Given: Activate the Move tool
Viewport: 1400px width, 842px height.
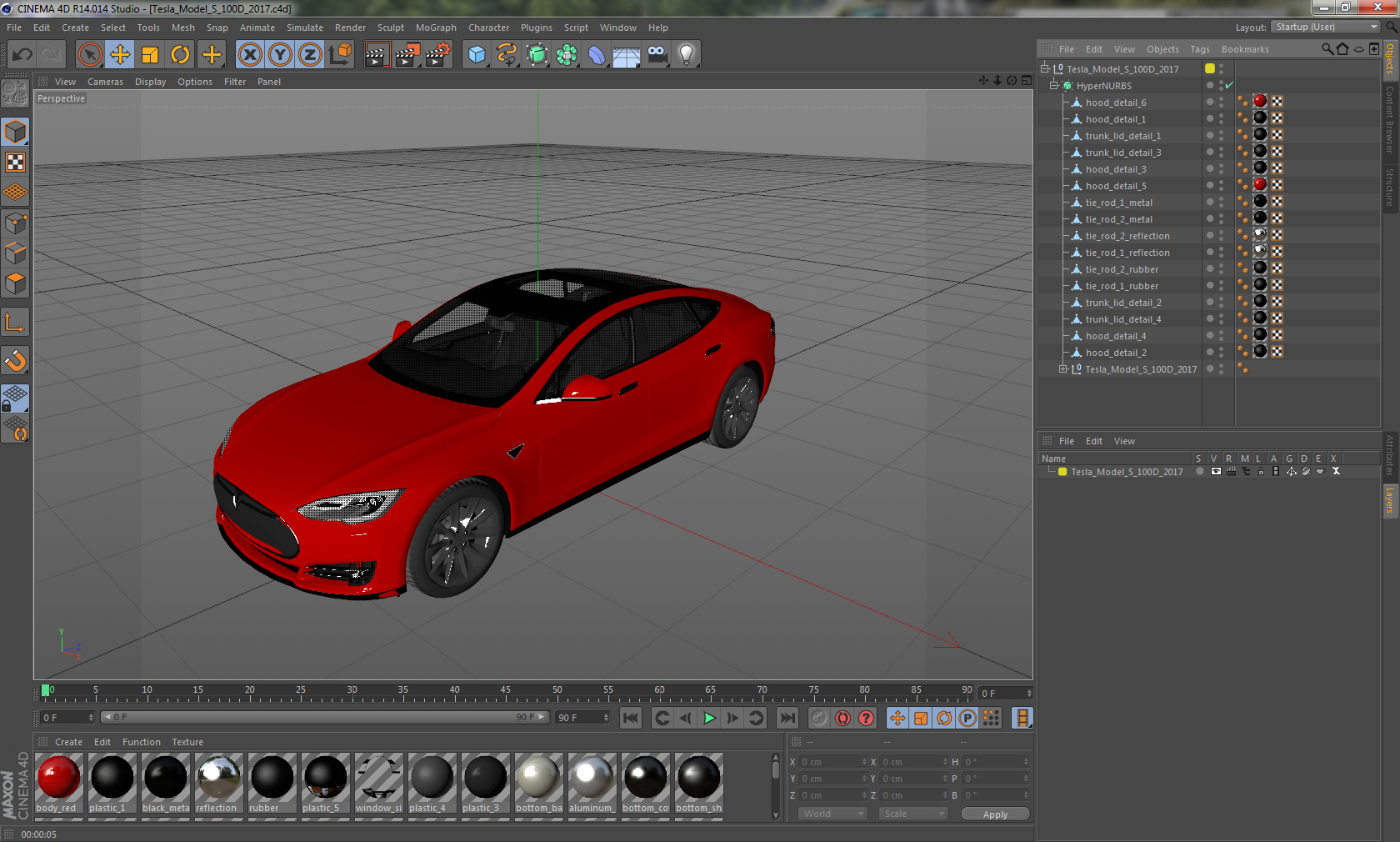Looking at the screenshot, I should 120,55.
